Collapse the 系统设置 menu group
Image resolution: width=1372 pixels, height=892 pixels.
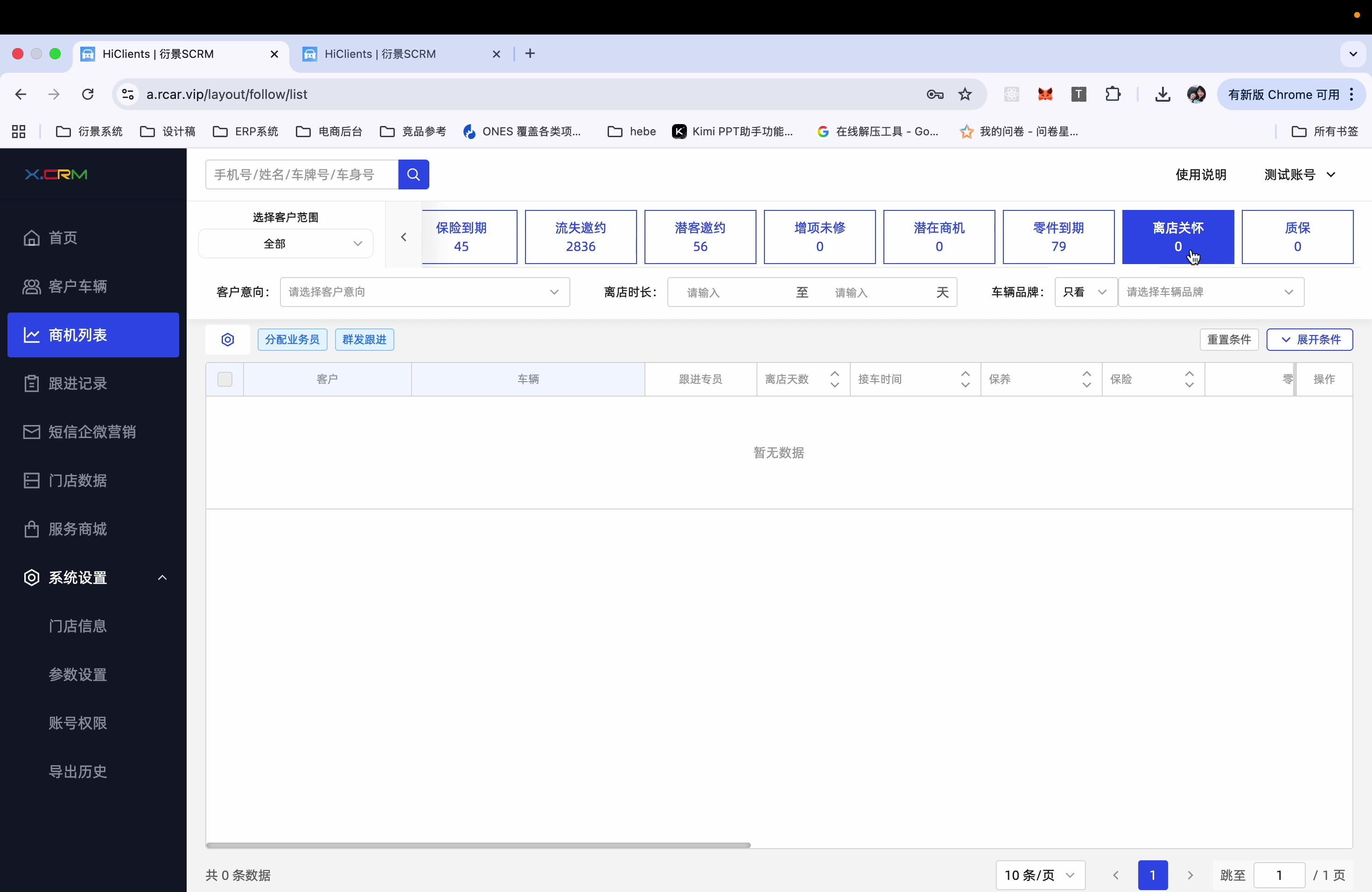tap(93, 578)
